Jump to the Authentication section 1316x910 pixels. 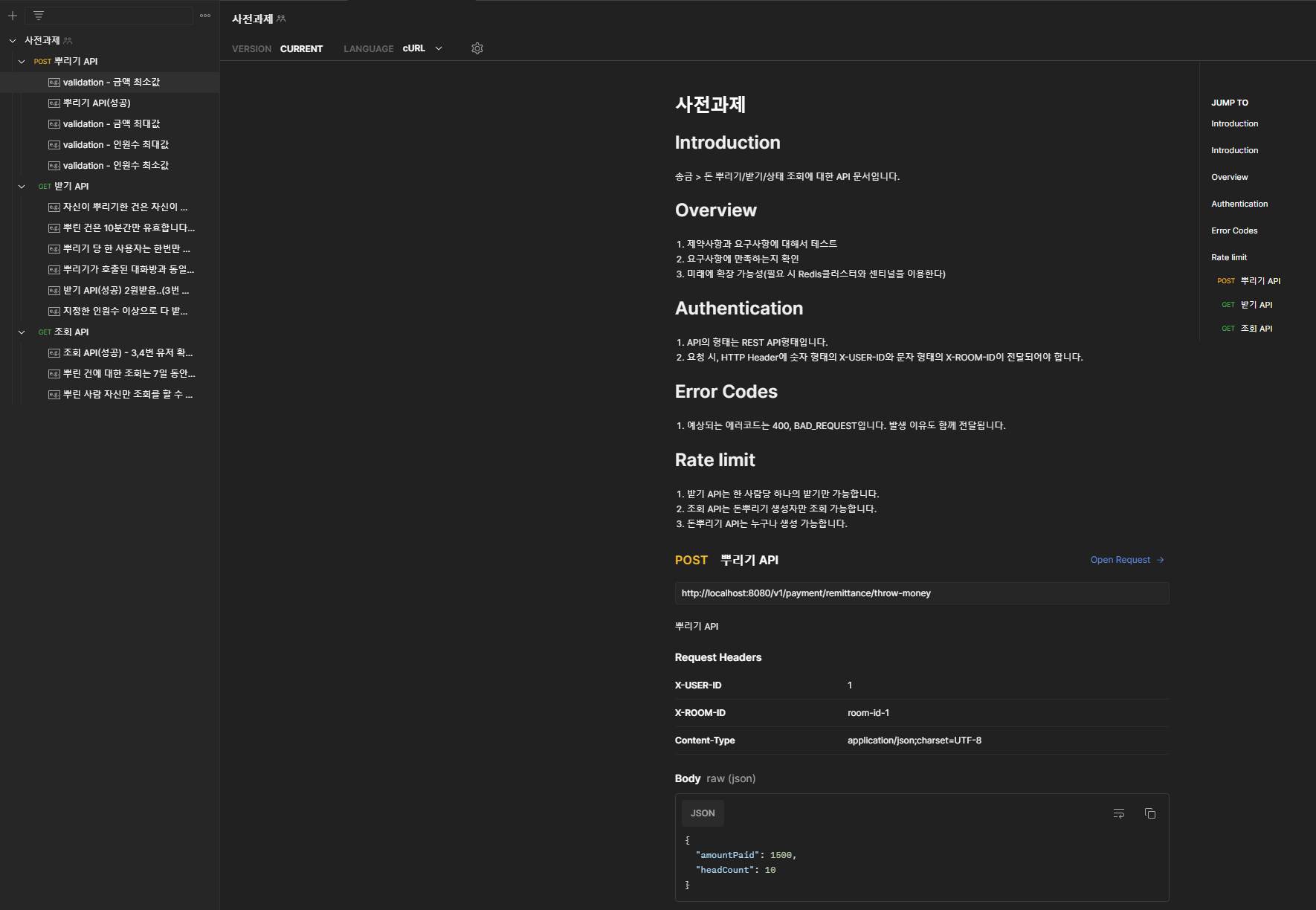point(1239,203)
